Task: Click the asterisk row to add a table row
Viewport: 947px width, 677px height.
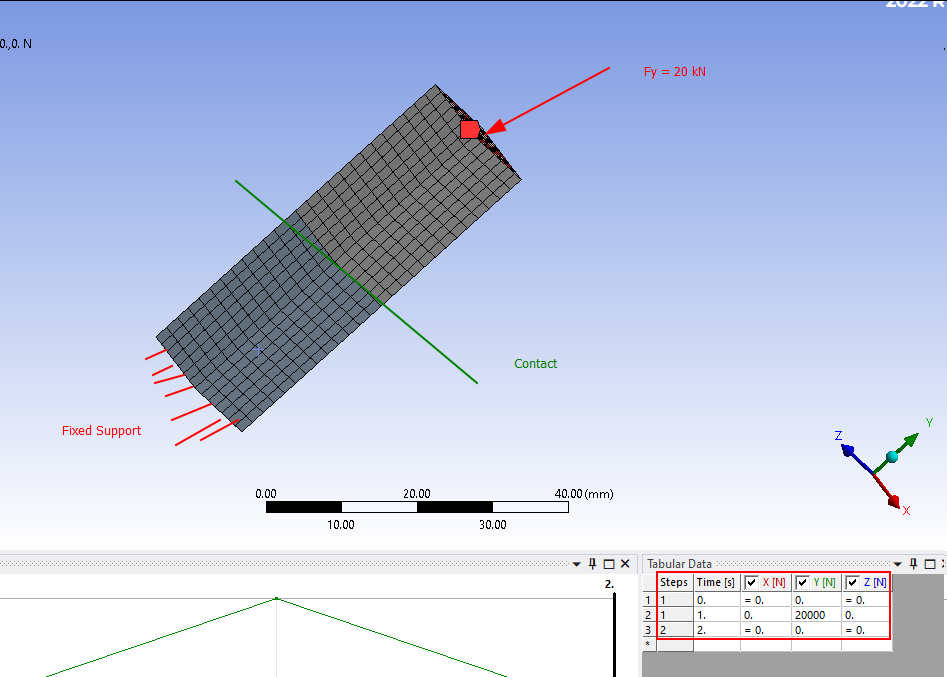Action: pyautogui.click(x=647, y=645)
